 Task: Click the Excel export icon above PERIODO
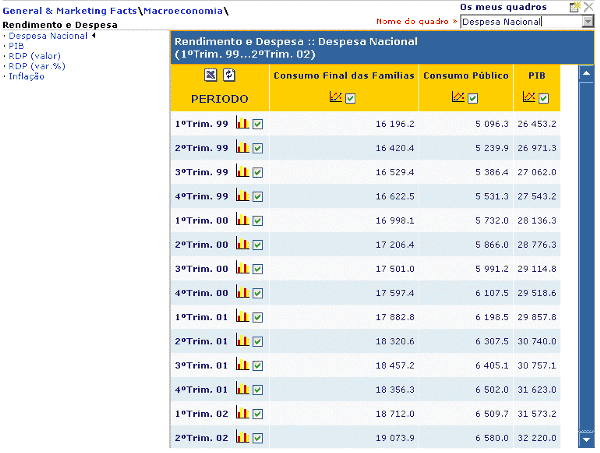click(211, 75)
